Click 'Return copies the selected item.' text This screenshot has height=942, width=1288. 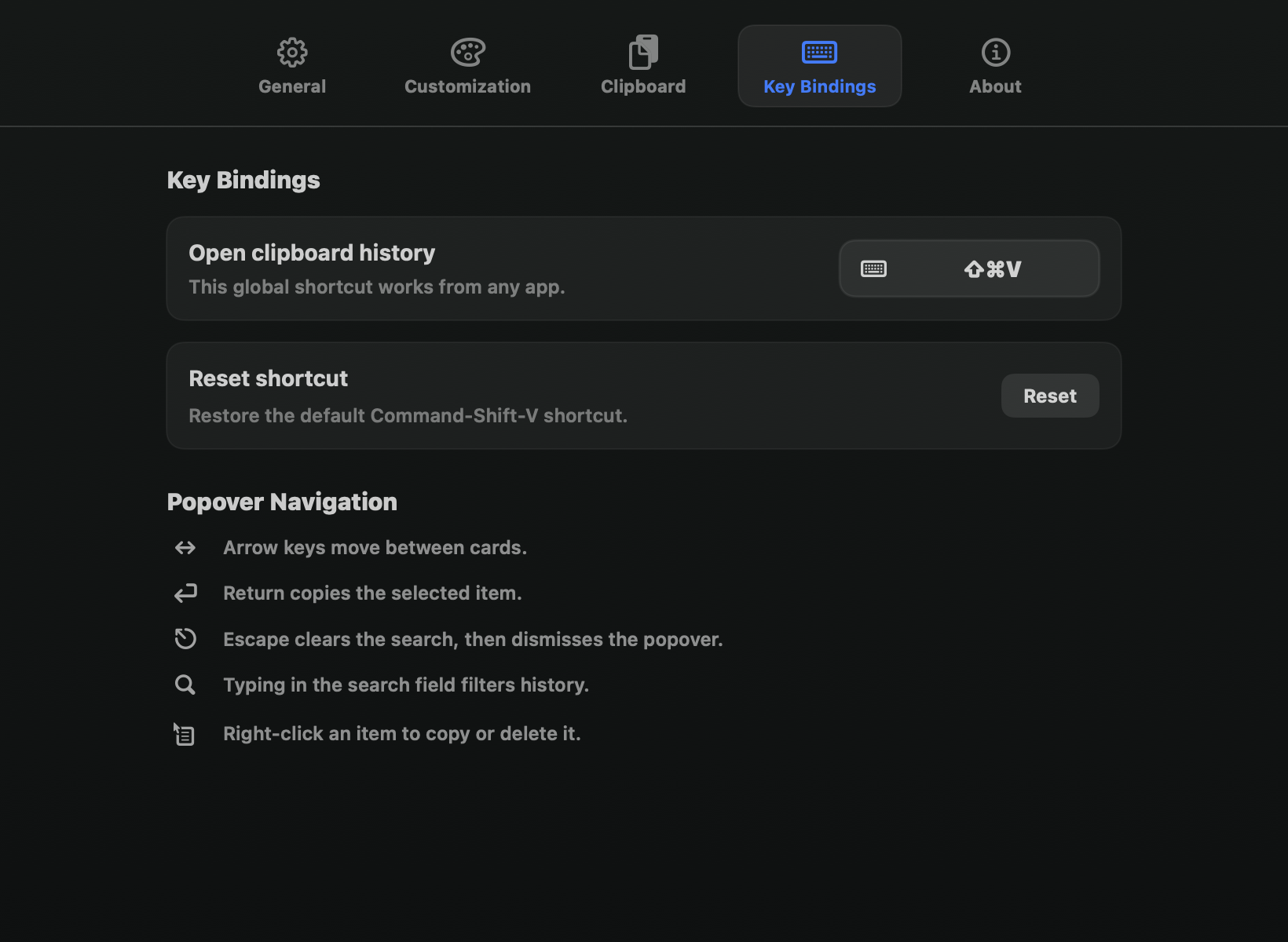pos(372,593)
